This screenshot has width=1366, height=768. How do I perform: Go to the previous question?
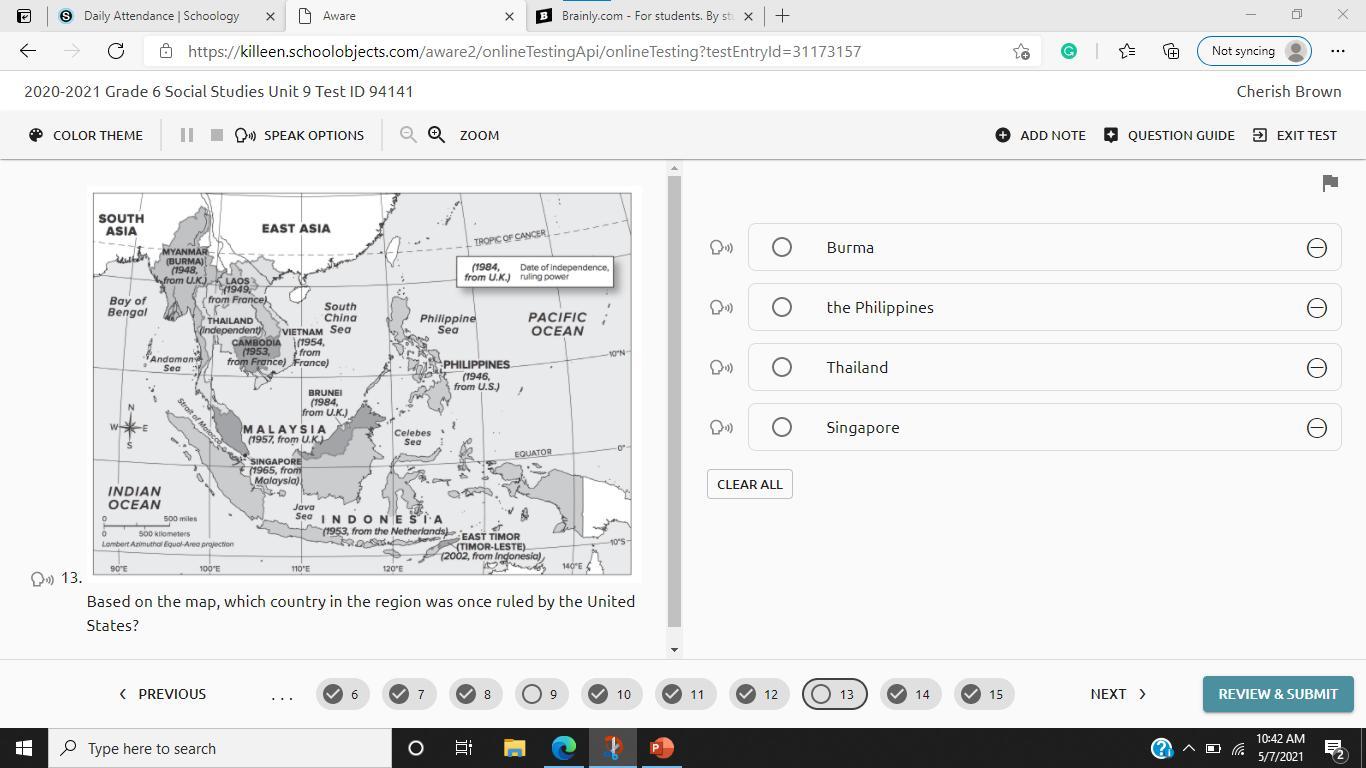(x=162, y=694)
